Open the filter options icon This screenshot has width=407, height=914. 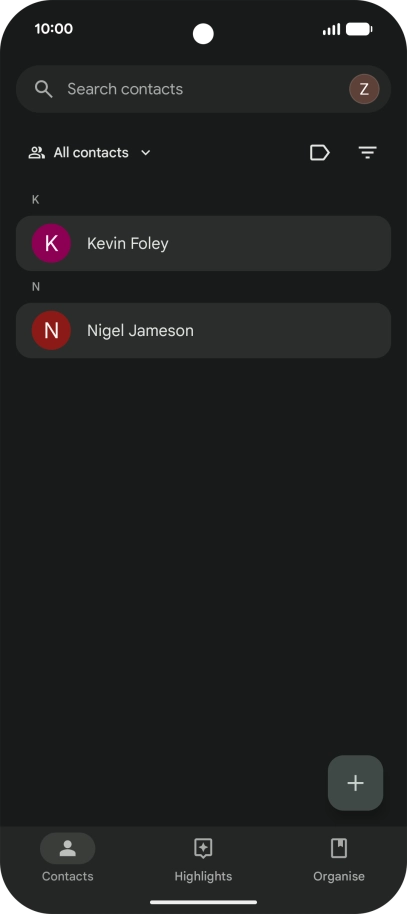tap(367, 153)
